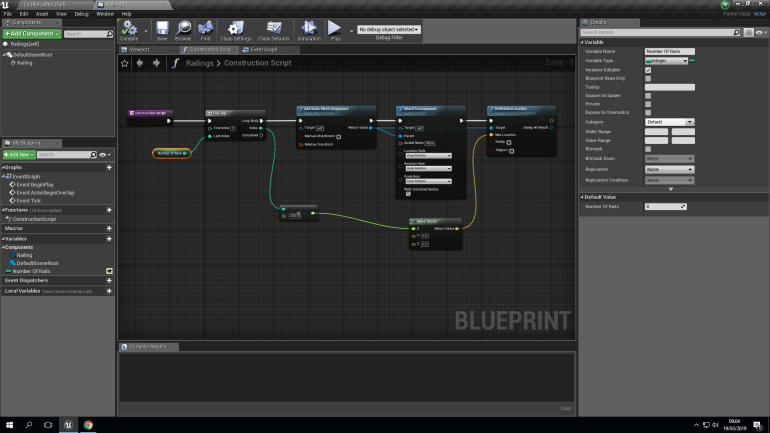This screenshot has width=770, height=433.
Task: Select Event BeginPlay in graphs list
Action: (35, 185)
